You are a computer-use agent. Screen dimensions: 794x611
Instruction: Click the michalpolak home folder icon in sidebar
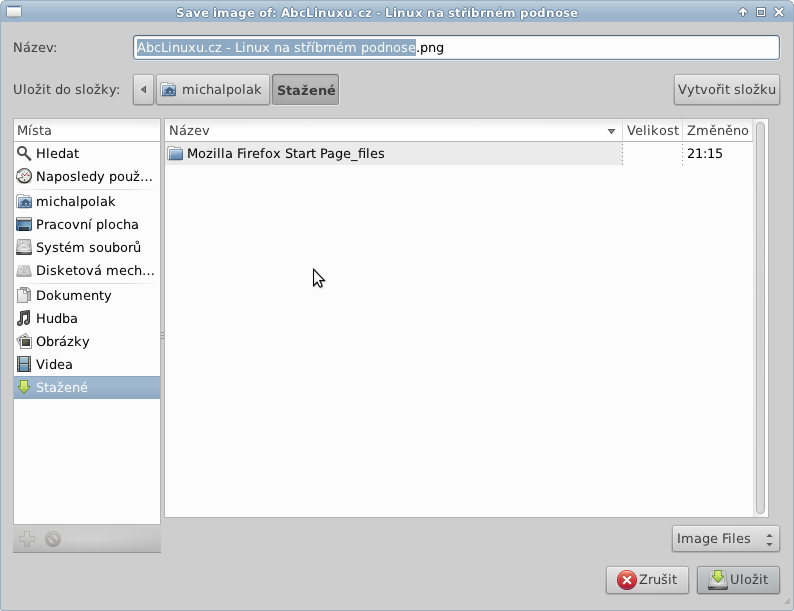(24, 201)
